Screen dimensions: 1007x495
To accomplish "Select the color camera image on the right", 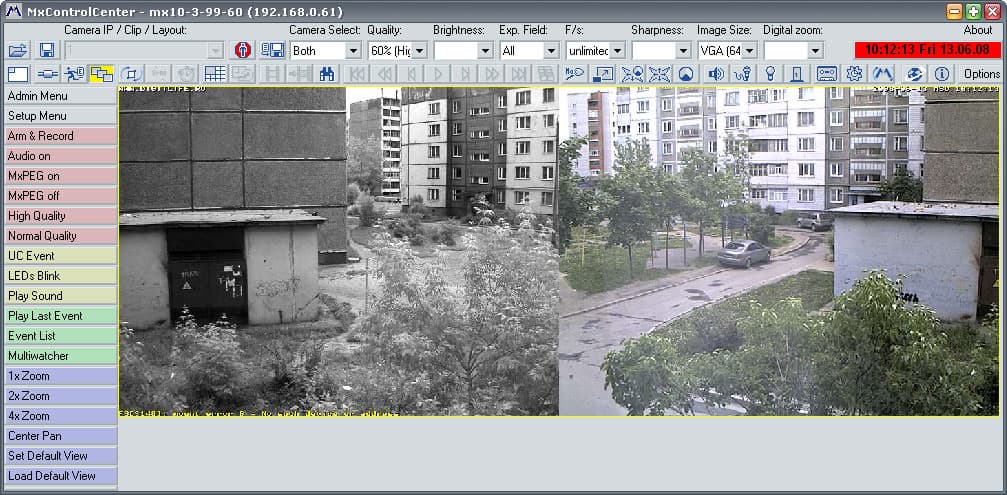I will tap(779, 251).
